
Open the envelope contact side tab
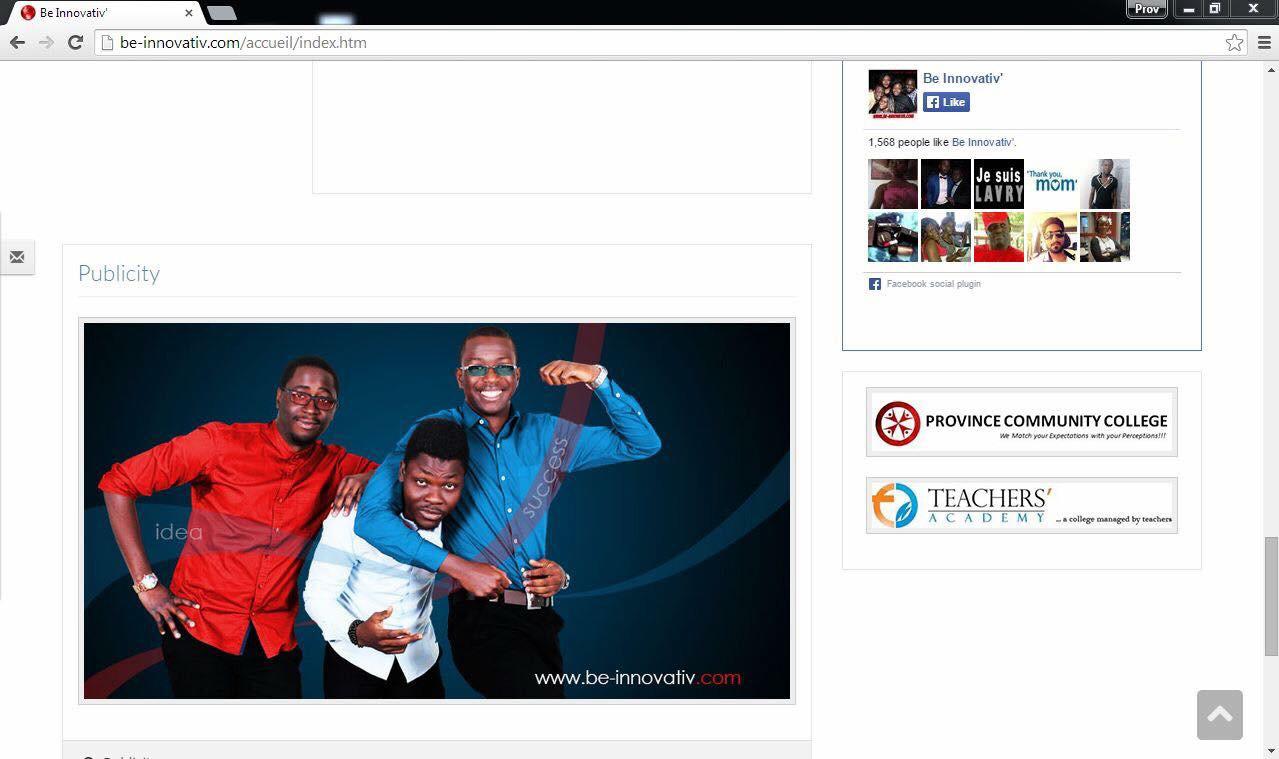tap(17, 257)
